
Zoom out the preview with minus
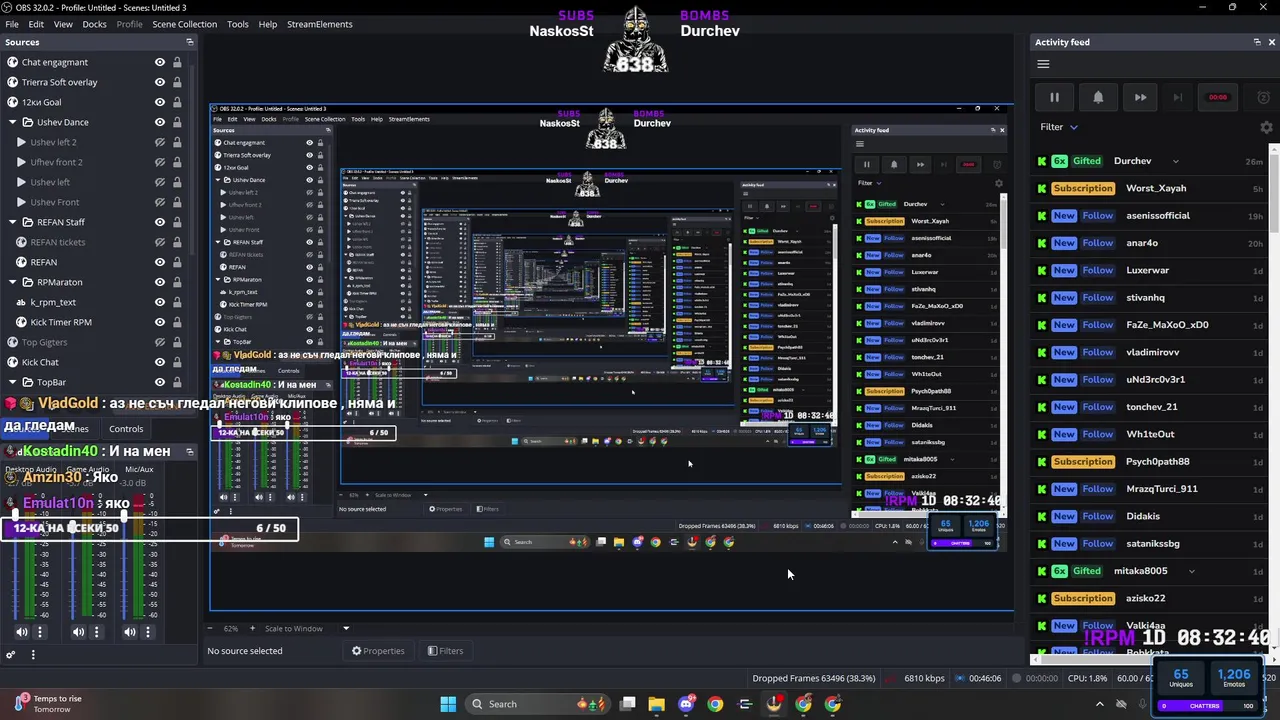(210, 628)
